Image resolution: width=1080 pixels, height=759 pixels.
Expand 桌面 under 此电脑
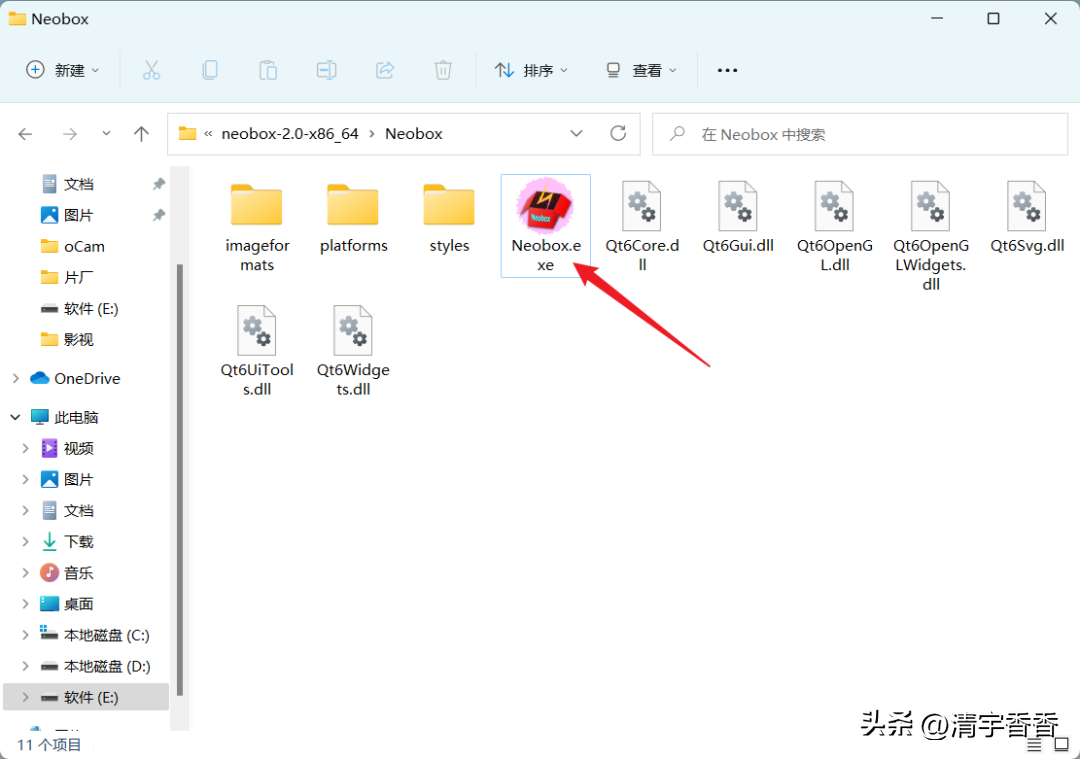click(x=25, y=603)
